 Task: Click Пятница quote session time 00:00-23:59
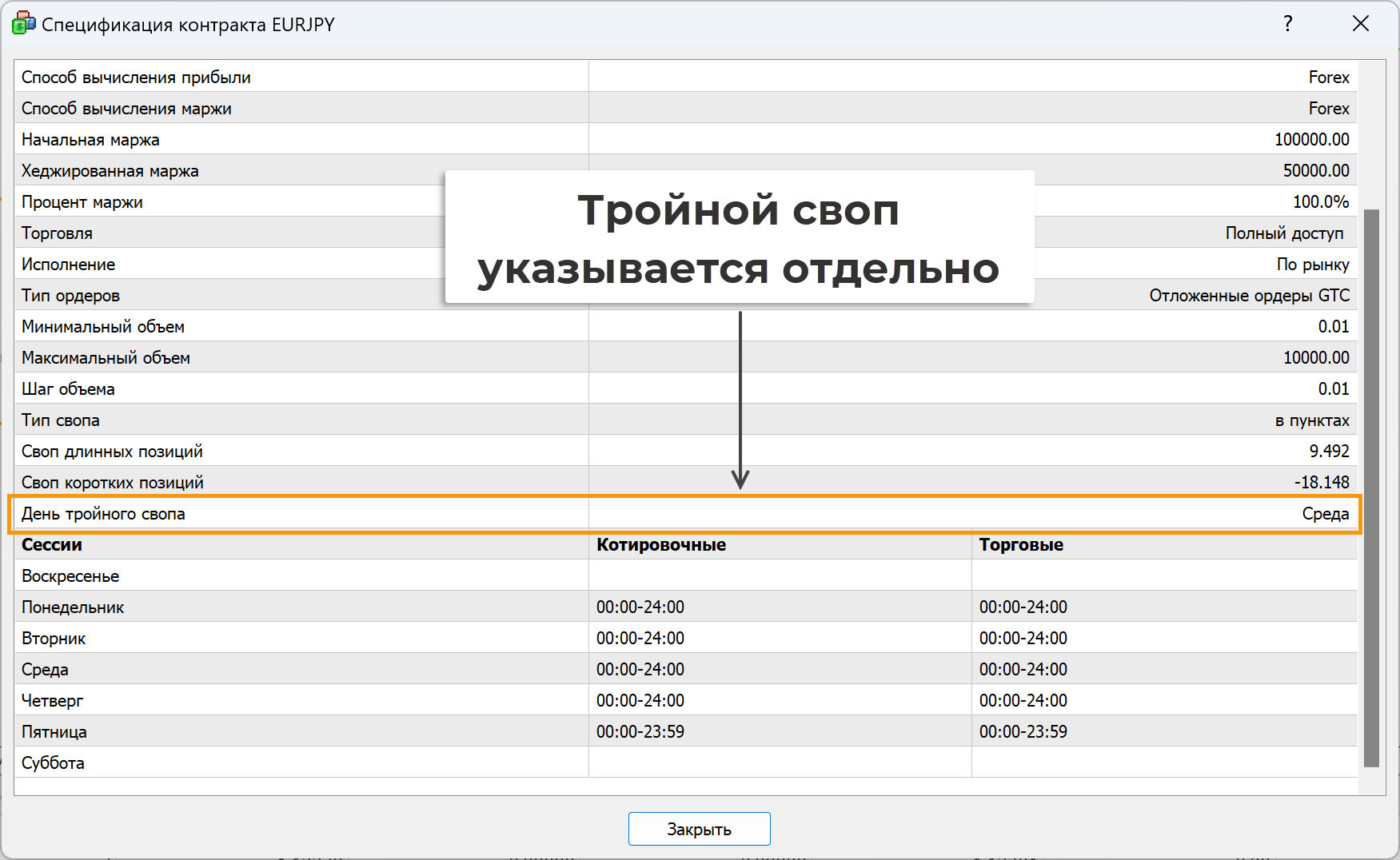(x=640, y=732)
